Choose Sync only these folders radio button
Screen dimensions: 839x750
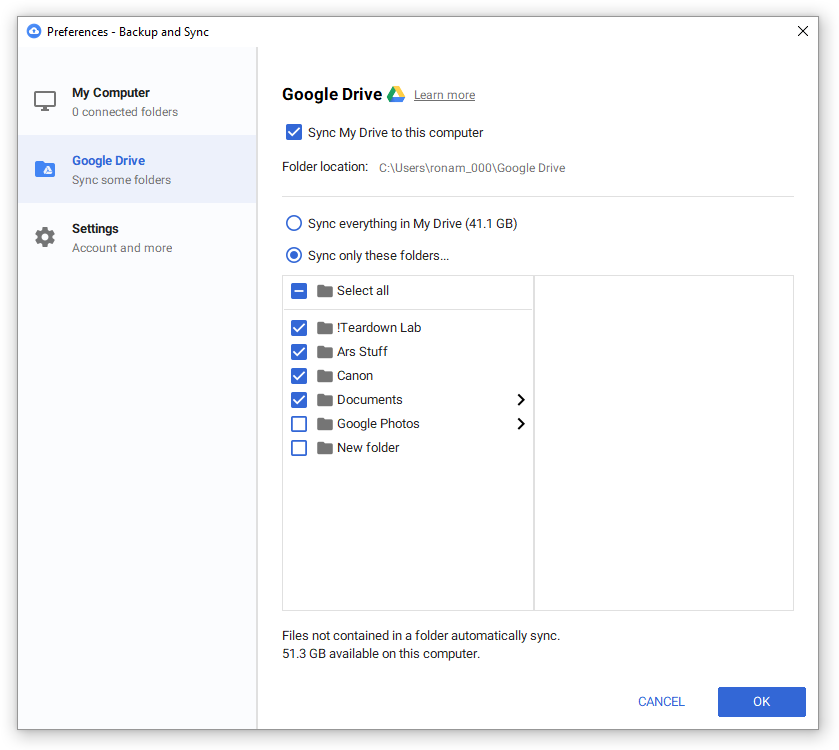(294, 255)
